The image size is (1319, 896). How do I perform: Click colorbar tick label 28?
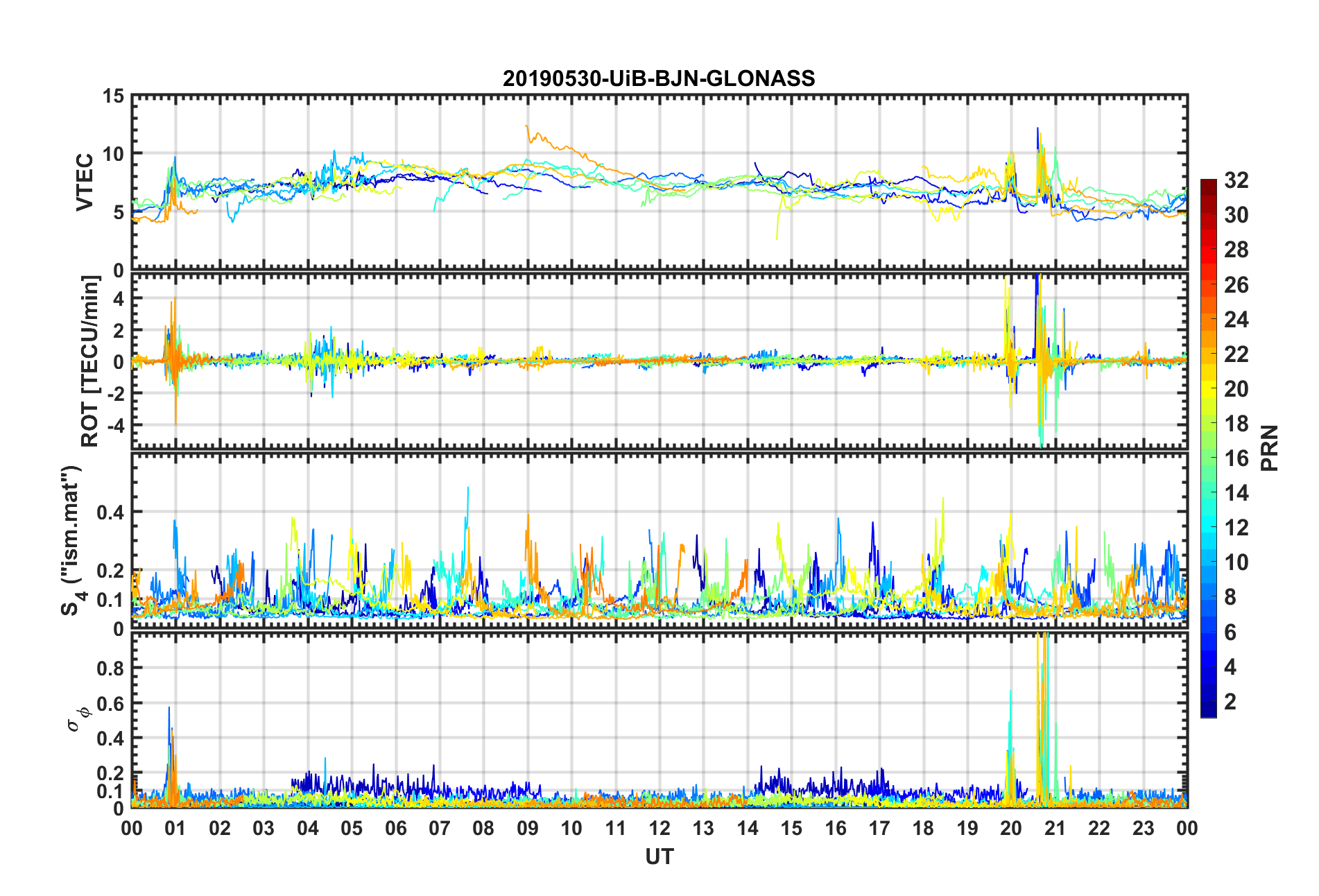click(x=1236, y=250)
